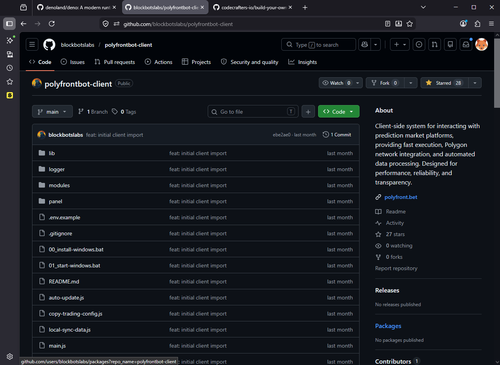Image resolution: width=500 pixels, height=365 pixels.
Task: Expand the green Code clone dropdown
Action: point(339,112)
